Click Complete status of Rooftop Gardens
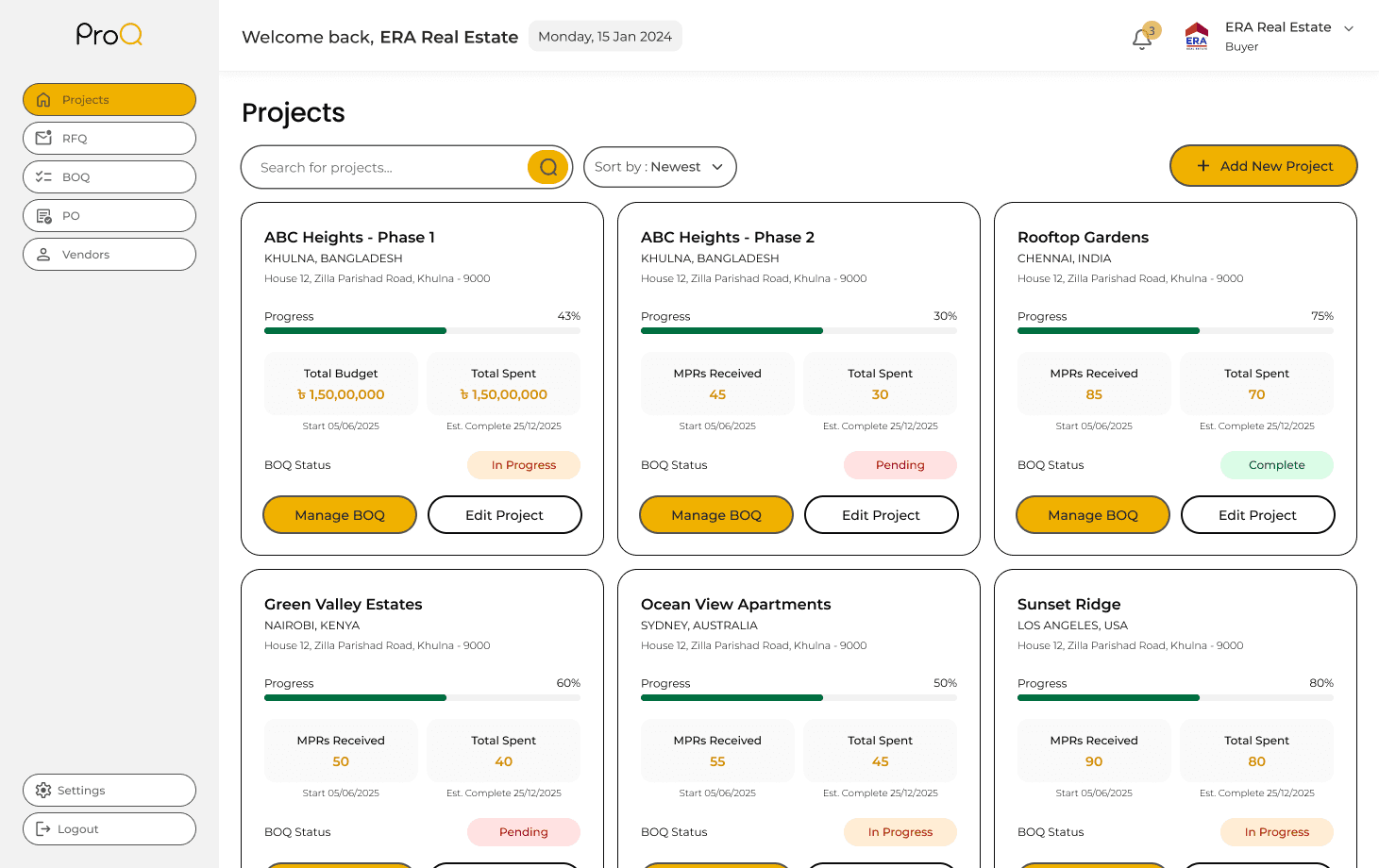Screen dimensions: 1379x868 tap(1277, 465)
